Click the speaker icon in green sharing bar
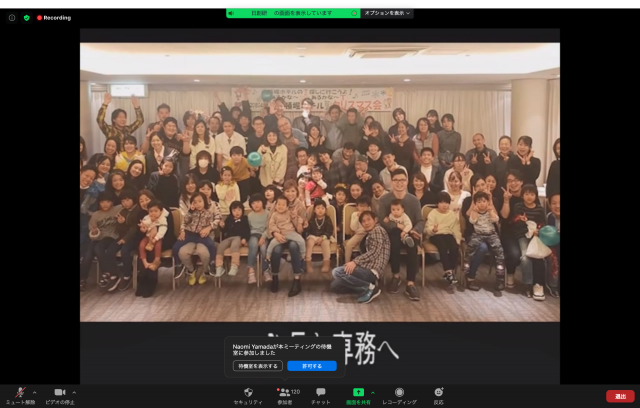Screen dimensions: 640x408 (x=231, y=13)
